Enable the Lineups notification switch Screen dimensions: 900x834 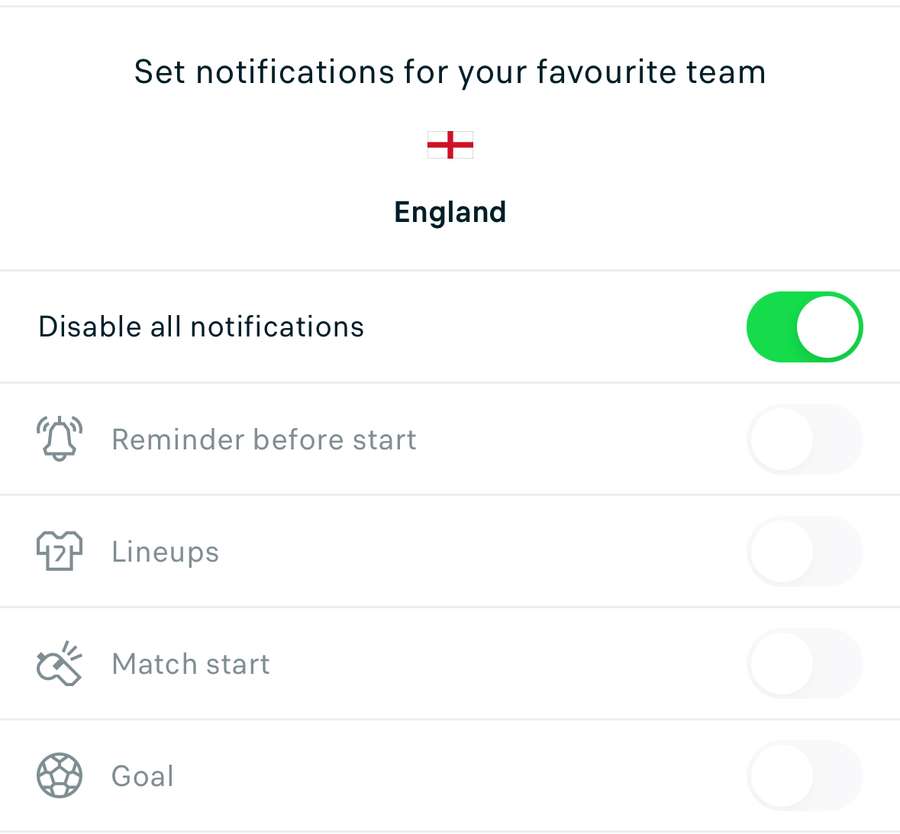(804, 551)
